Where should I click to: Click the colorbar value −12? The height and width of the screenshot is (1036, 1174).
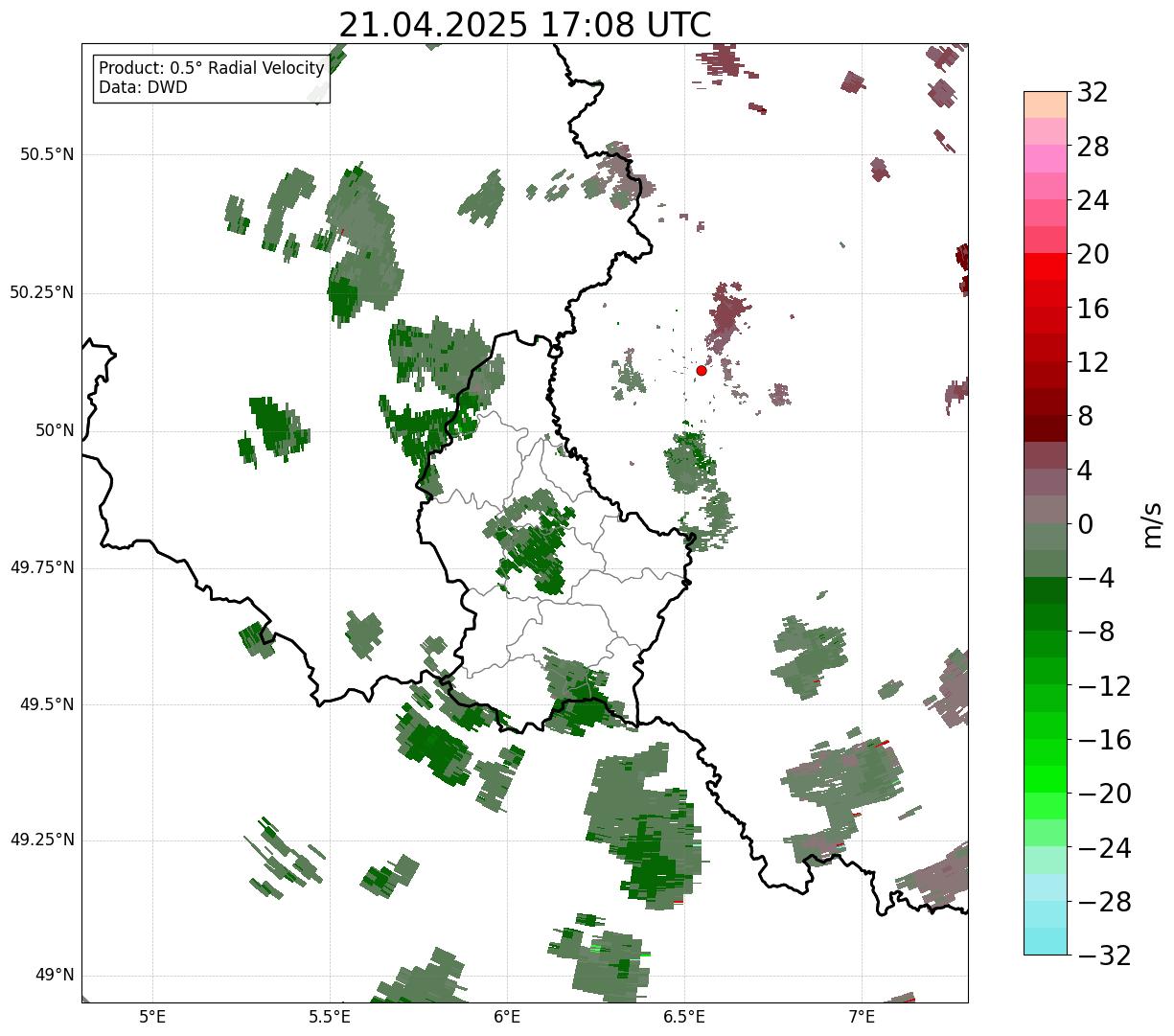(x=1104, y=686)
